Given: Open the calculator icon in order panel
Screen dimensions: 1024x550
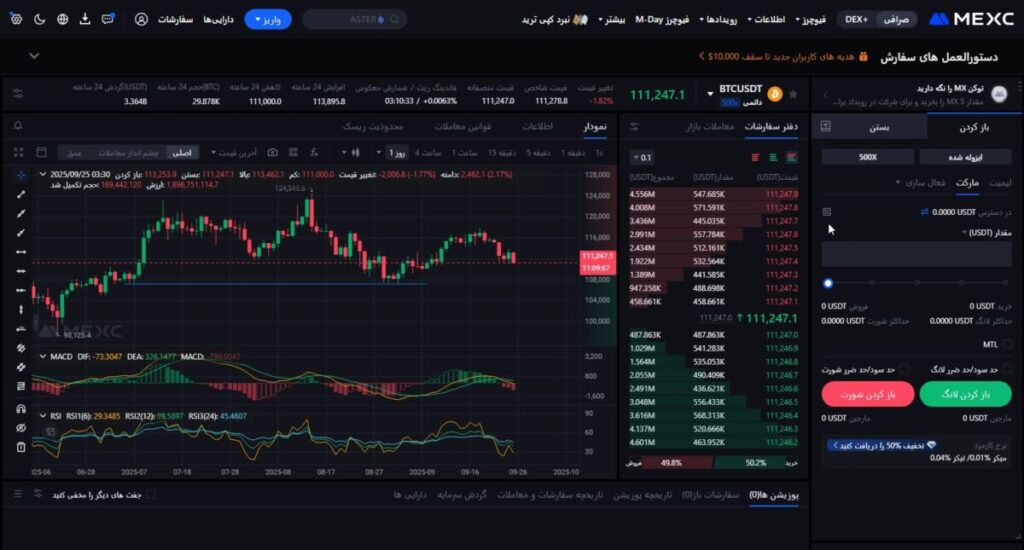Looking at the screenshot, I should coord(826,212).
